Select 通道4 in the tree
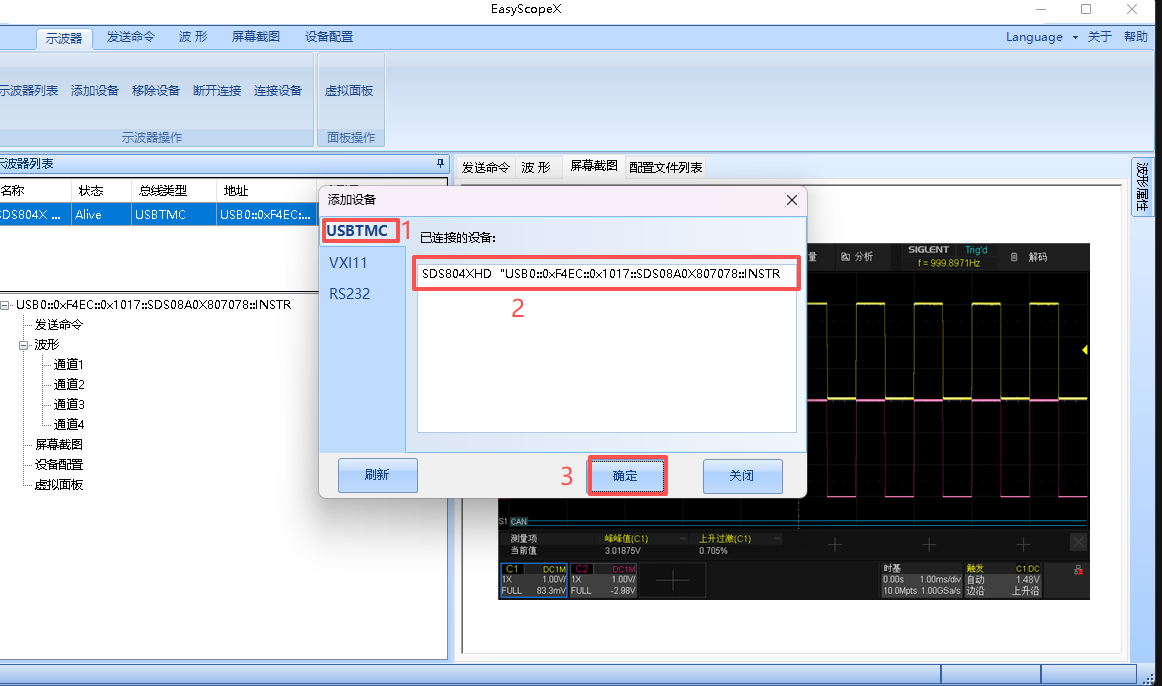The height and width of the screenshot is (686, 1162). [x=69, y=424]
